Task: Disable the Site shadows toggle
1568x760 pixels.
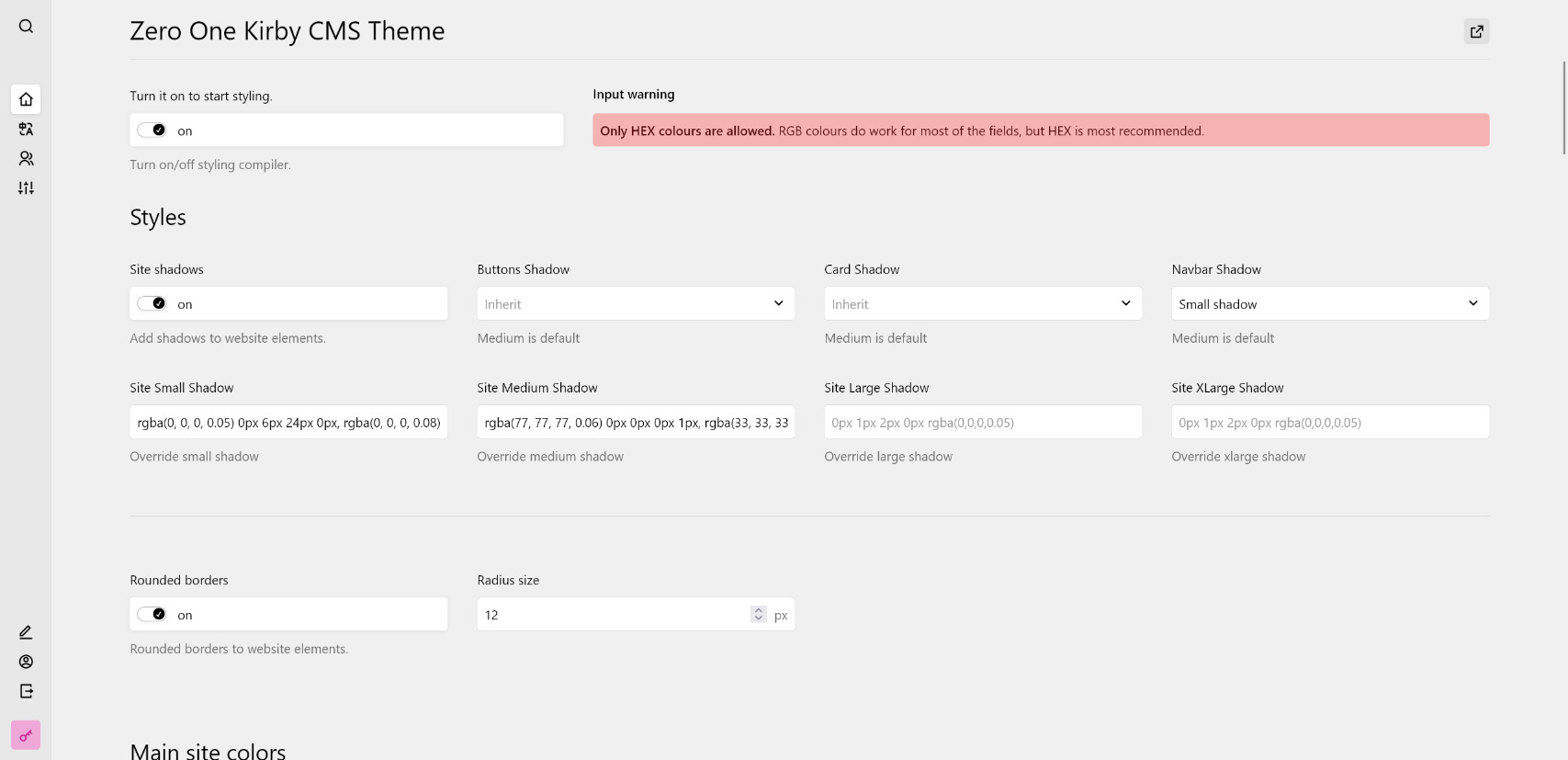Action: pos(152,304)
